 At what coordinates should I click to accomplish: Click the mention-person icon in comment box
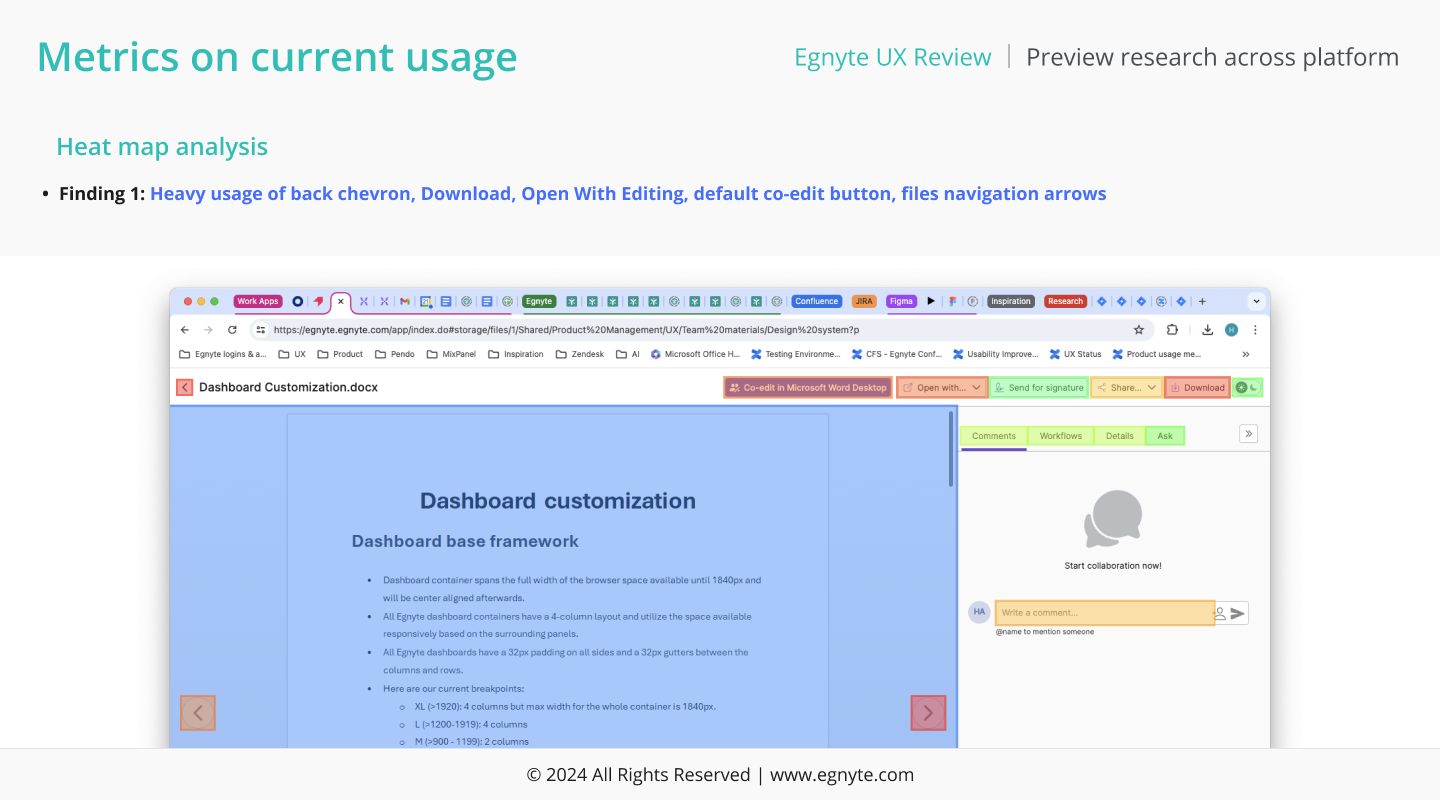[1220, 614]
